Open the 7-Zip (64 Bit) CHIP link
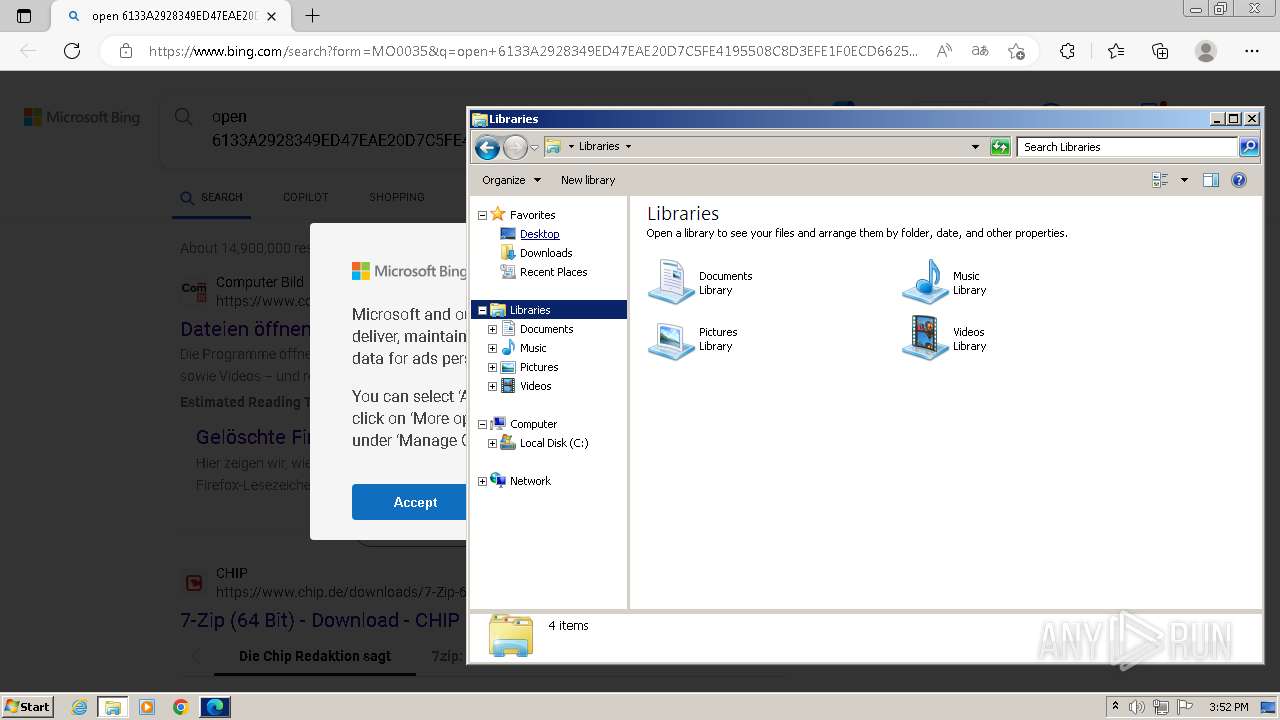Image resolution: width=1280 pixels, height=720 pixels. tap(320, 620)
